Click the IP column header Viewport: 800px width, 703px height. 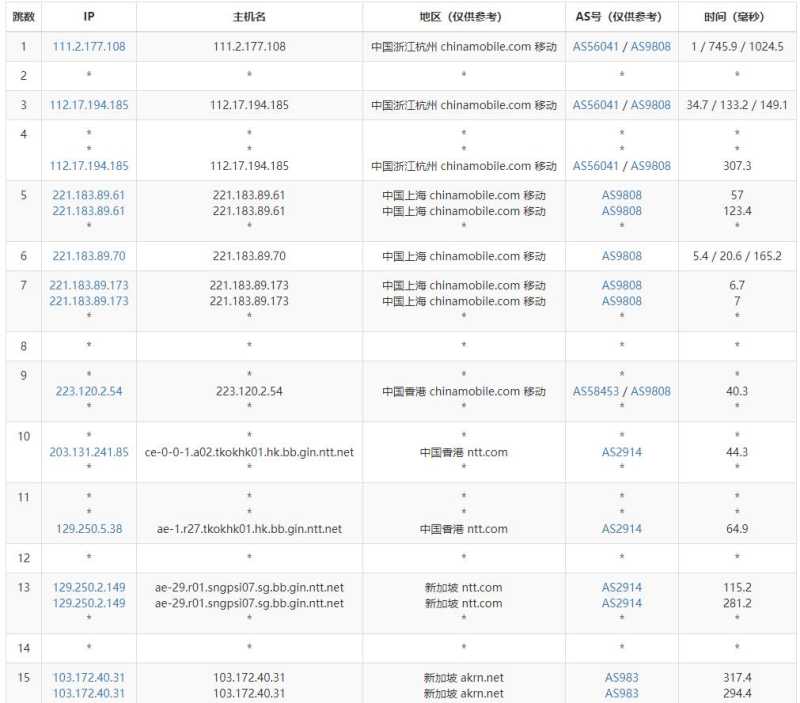pos(88,16)
